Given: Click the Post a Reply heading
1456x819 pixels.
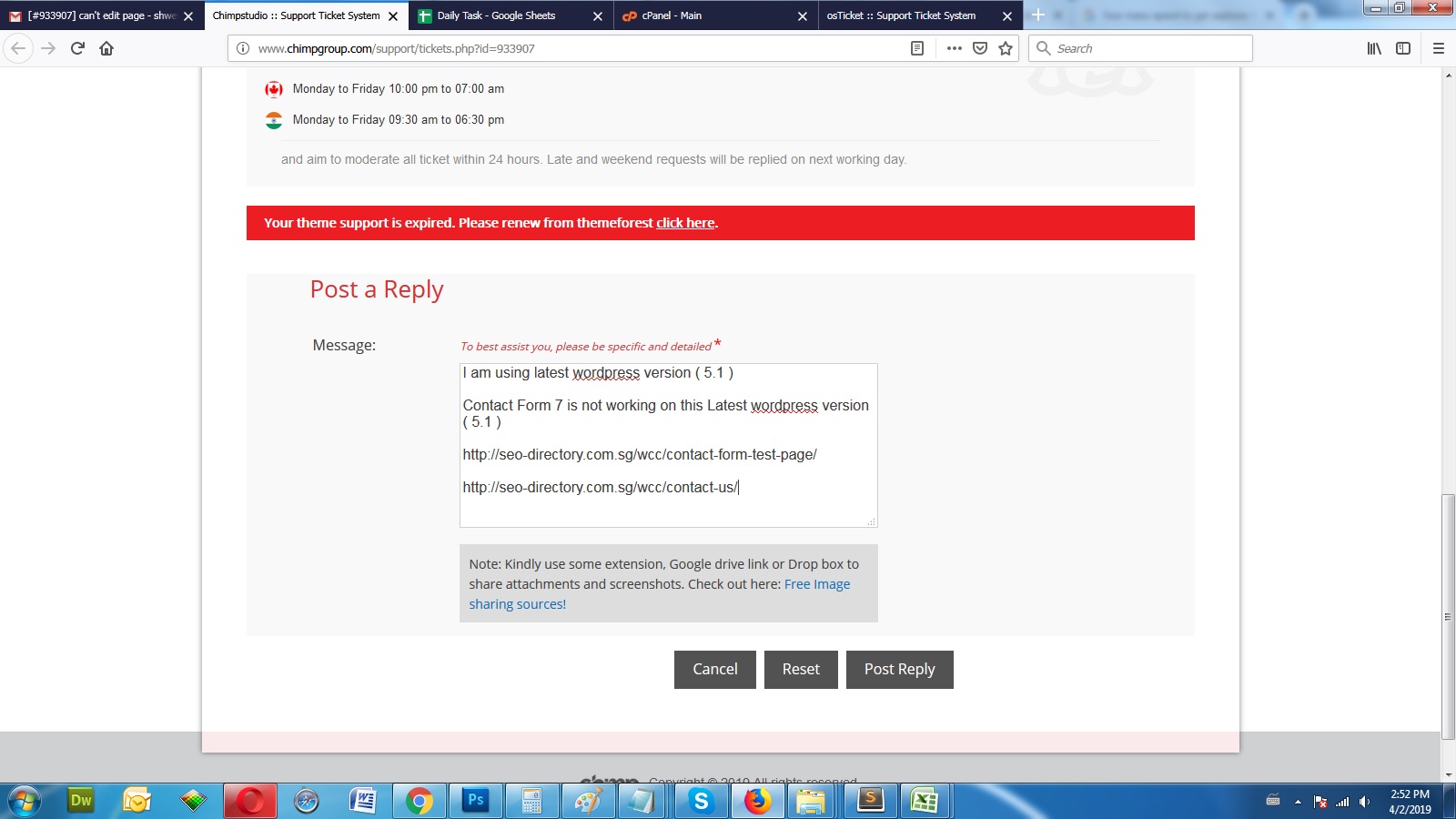Looking at the screenshot, I should (377, 289).
